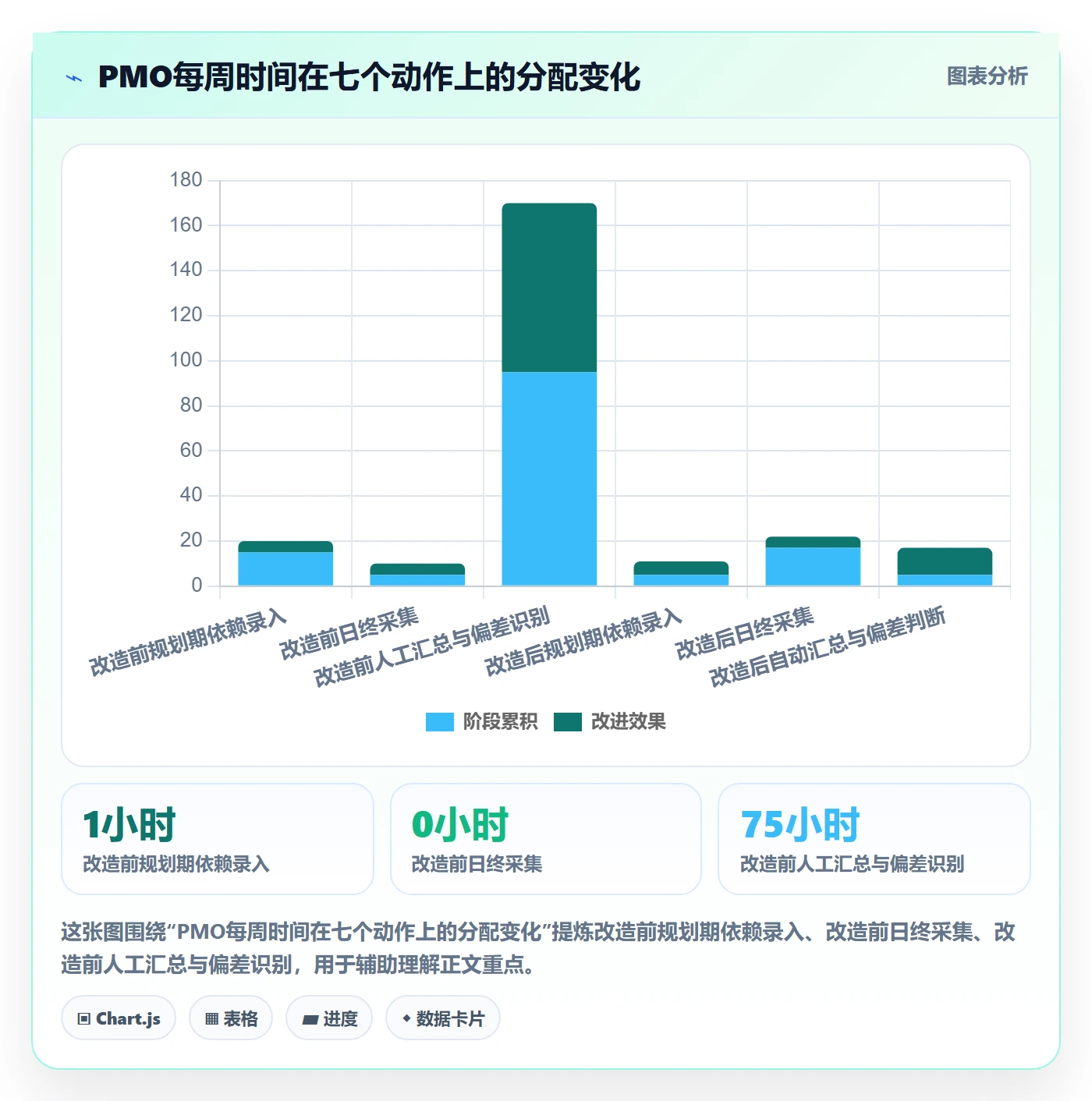Select the Chart.js tag chip
Screen dimensions: 1092x1101
click(119, 1018)
